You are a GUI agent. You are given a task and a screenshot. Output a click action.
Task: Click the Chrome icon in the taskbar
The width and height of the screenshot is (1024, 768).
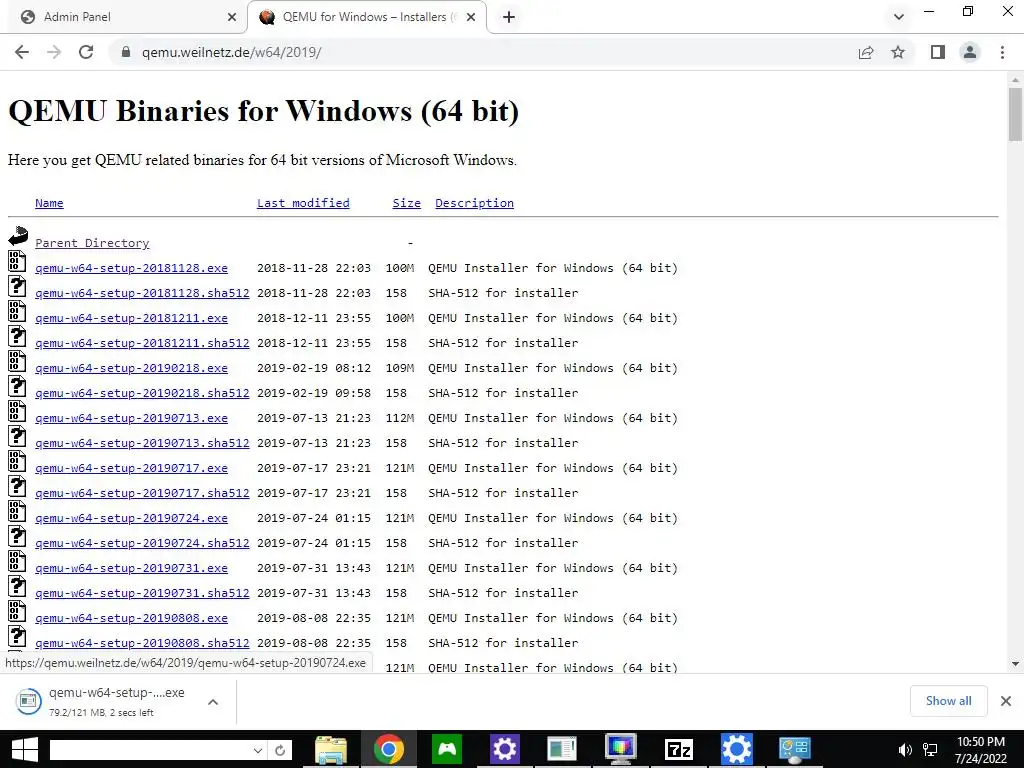tap(389, 749)
